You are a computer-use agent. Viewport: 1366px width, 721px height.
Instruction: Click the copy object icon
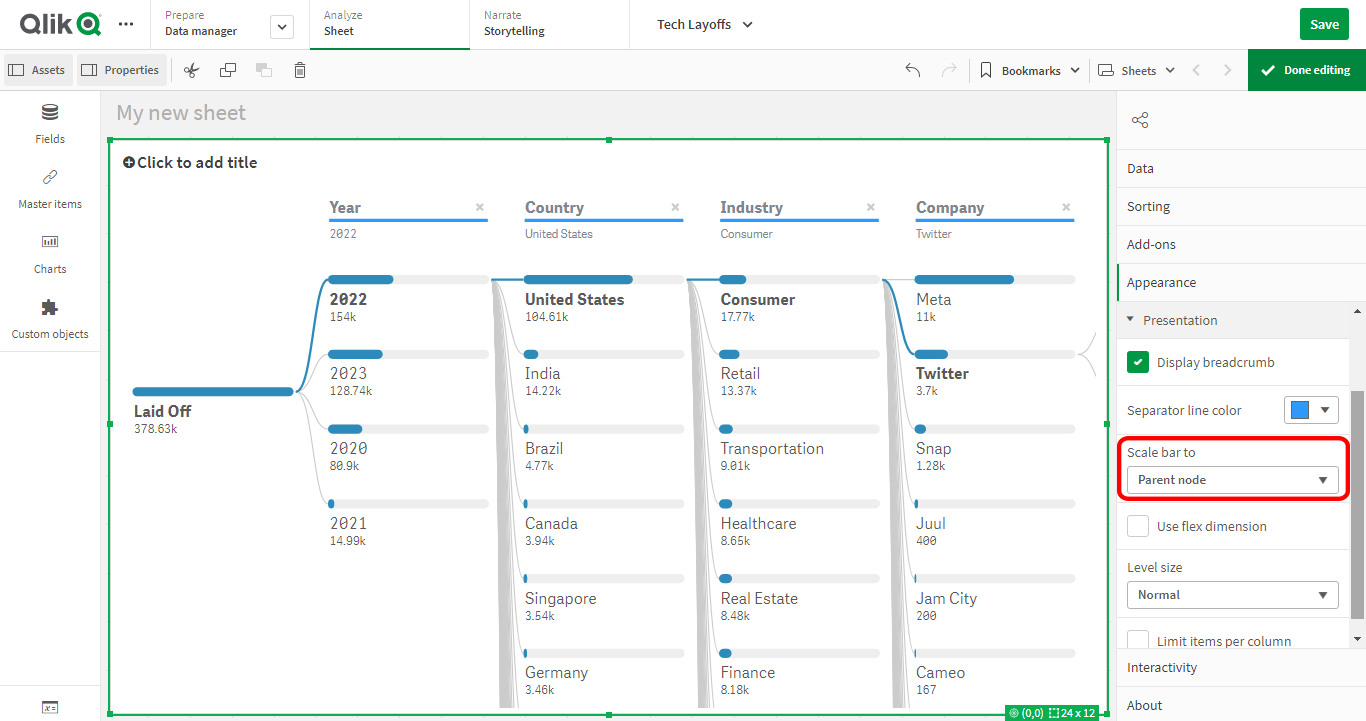tap(228, 70)
